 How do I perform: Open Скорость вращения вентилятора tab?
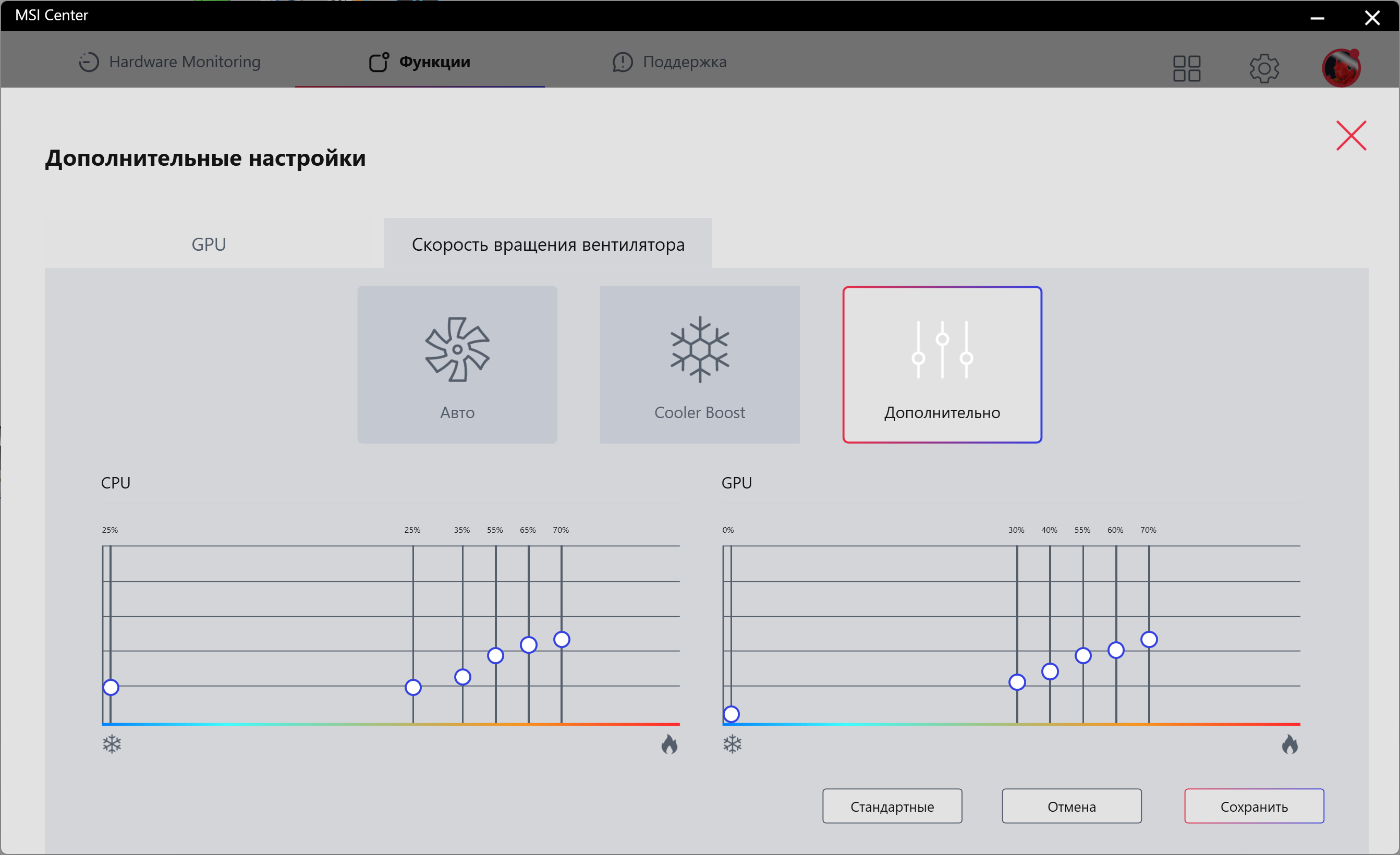pyautogui.click(x=547, y=245)
